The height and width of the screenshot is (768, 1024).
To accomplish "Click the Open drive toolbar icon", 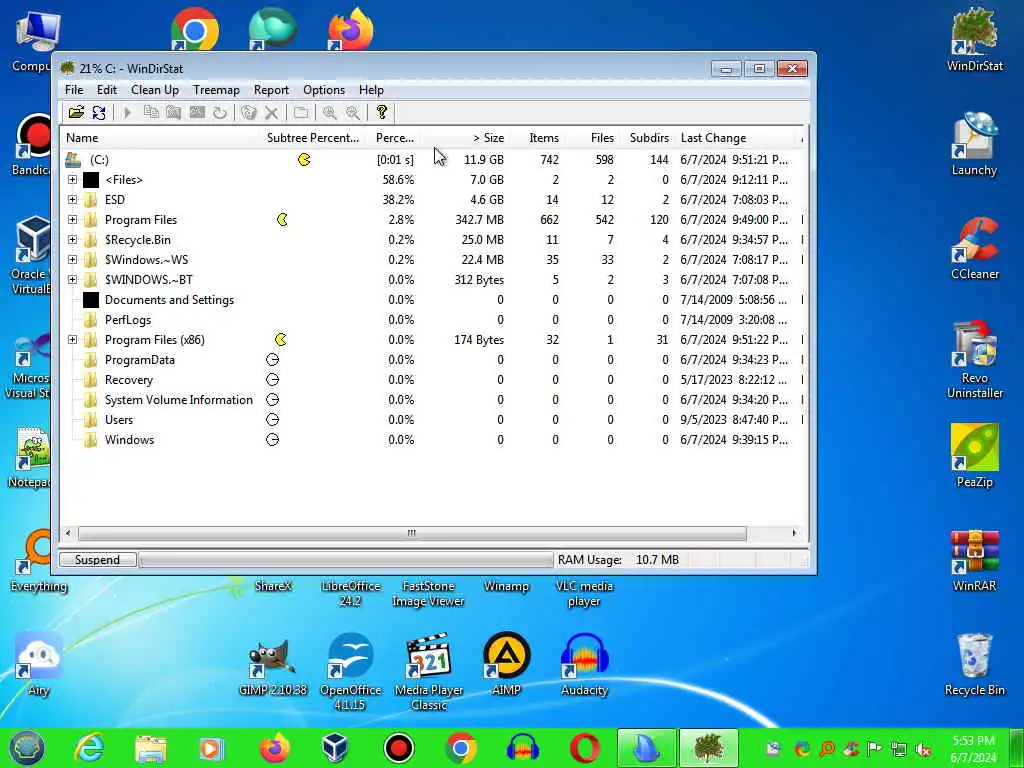I will [76, 112].
